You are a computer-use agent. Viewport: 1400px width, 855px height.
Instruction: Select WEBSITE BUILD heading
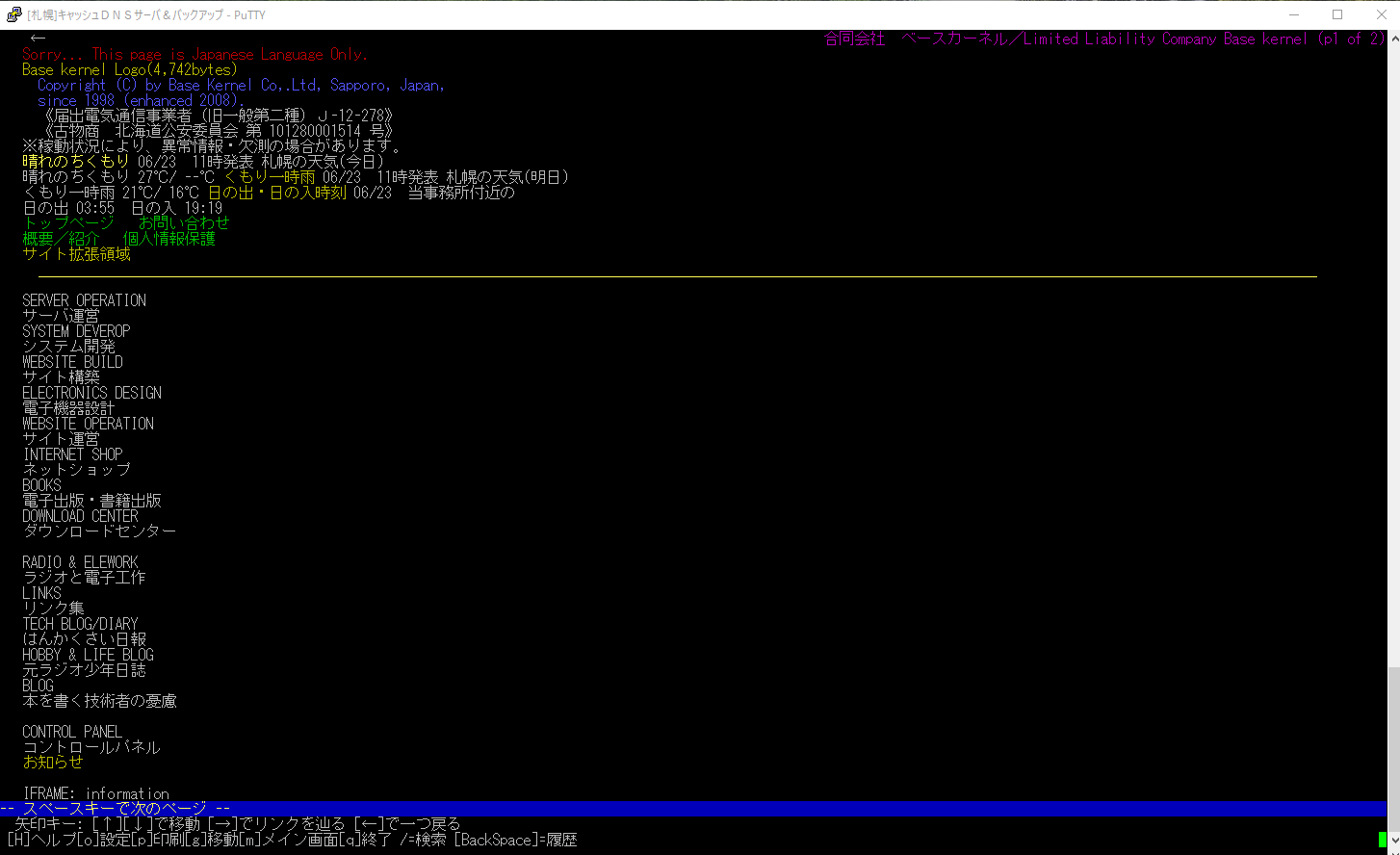(x=73, y=362)
